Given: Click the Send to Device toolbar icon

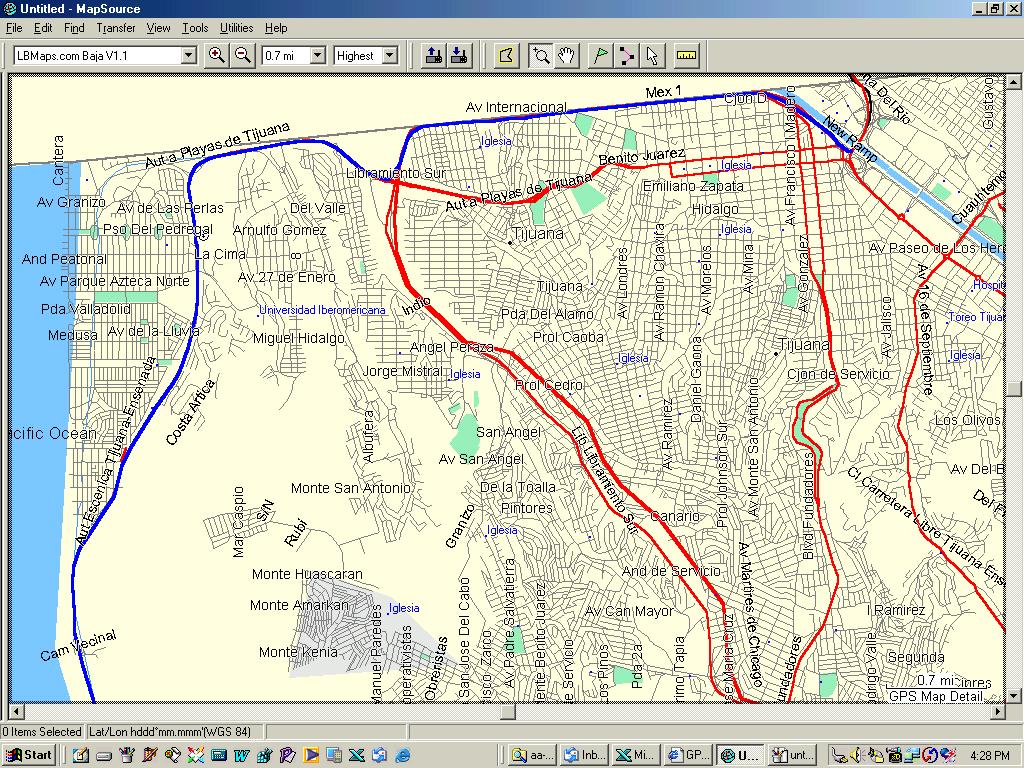Looking at the screenshot, I should tap(434, 55).
